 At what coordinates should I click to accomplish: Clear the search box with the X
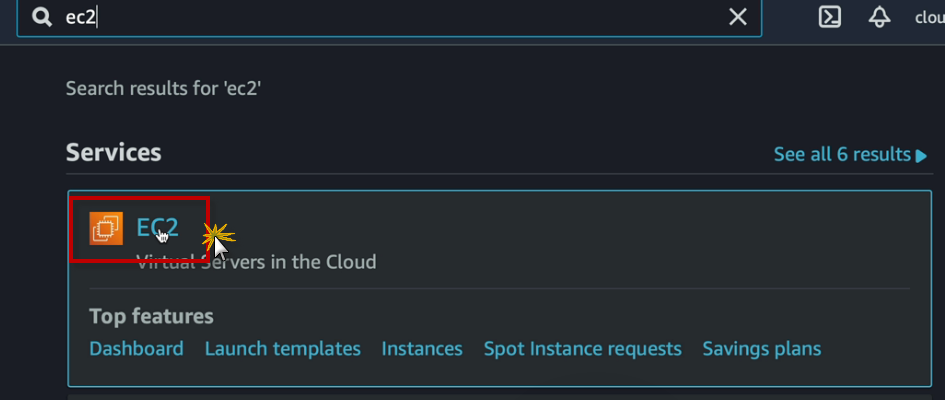point(737,17)
